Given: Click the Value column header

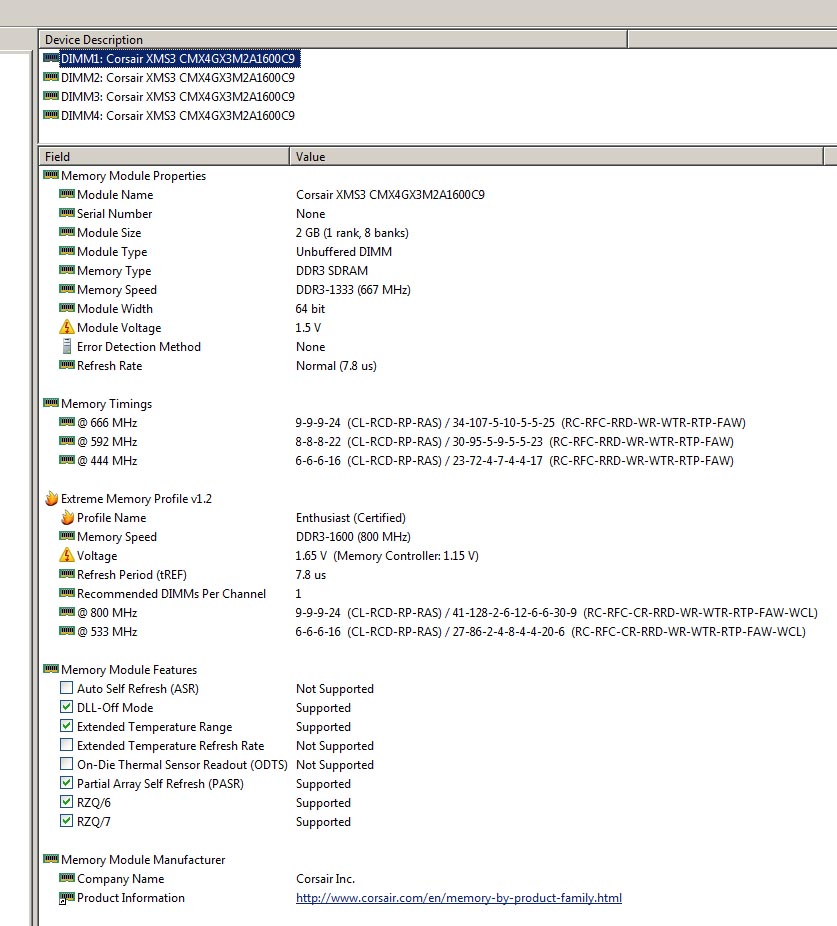Looking at the screenshot, I should click(x=556, y=156).
